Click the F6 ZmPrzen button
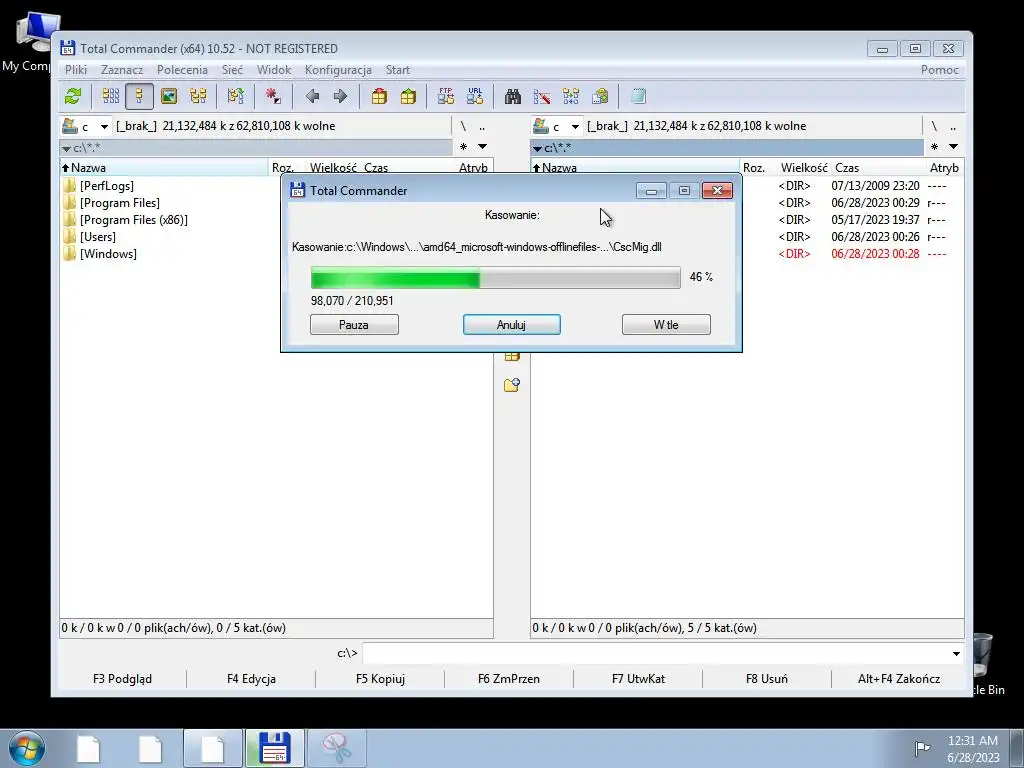 [x=509, y=679]
